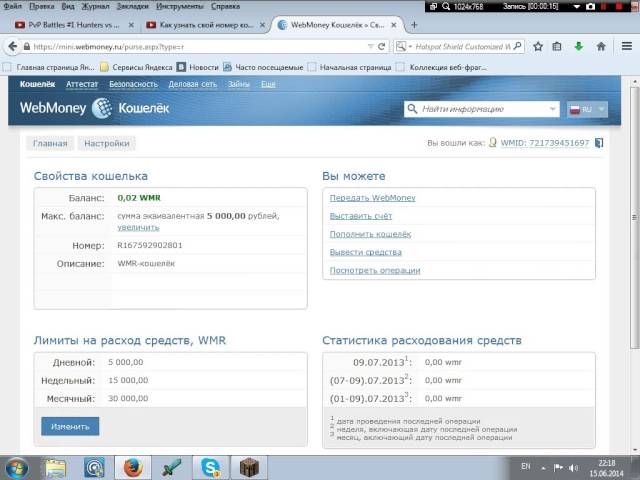Reload the page with the refresh icon
Image resolution: width=640 pixels, height=480 pixels.
point(382,47)
